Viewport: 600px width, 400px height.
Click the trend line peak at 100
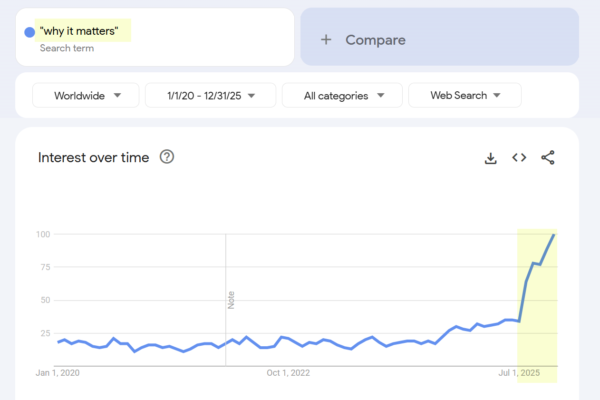point(554,235)
